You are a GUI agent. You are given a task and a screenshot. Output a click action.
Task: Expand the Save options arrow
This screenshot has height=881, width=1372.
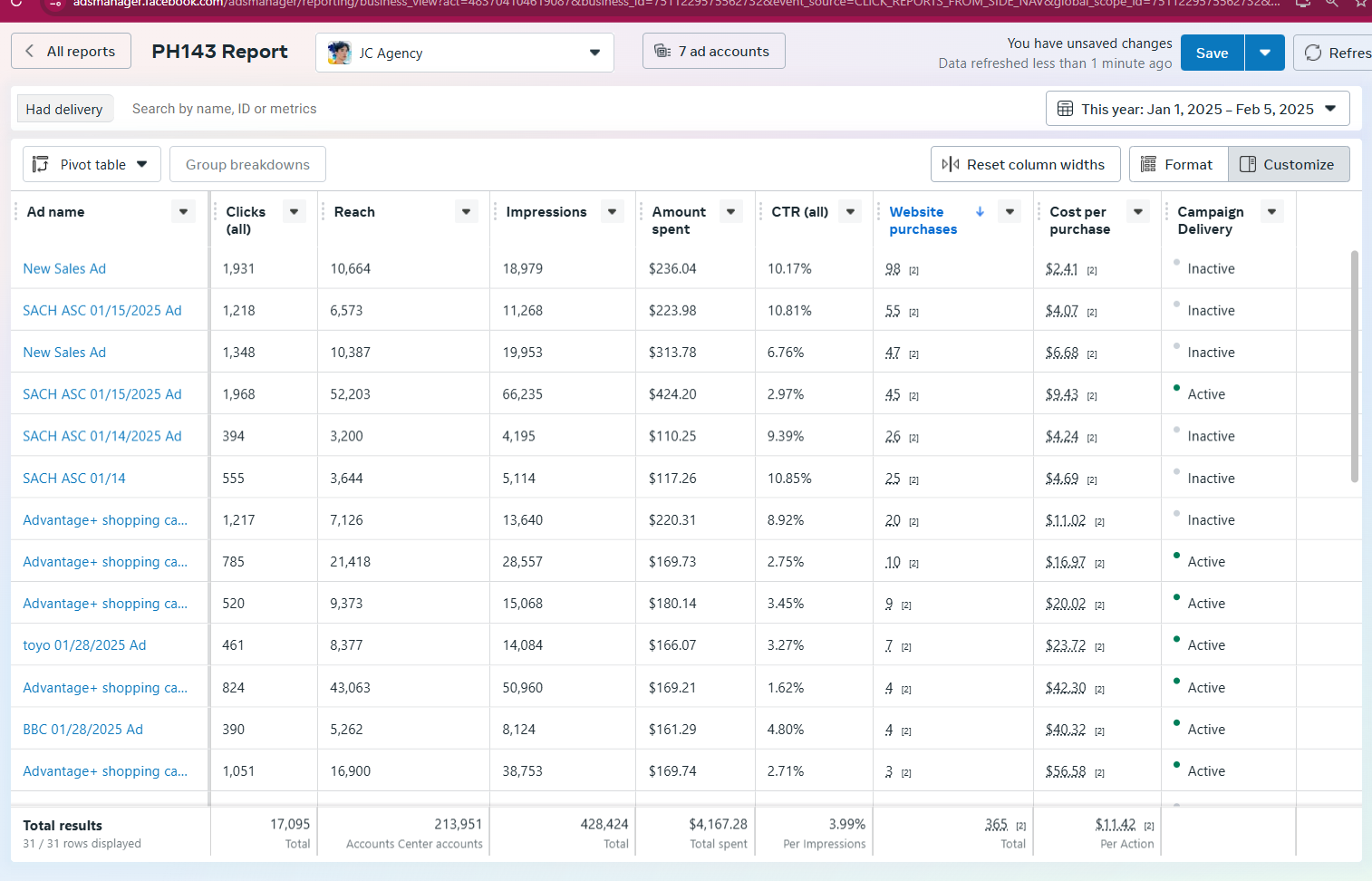(x=1264, y=53)
